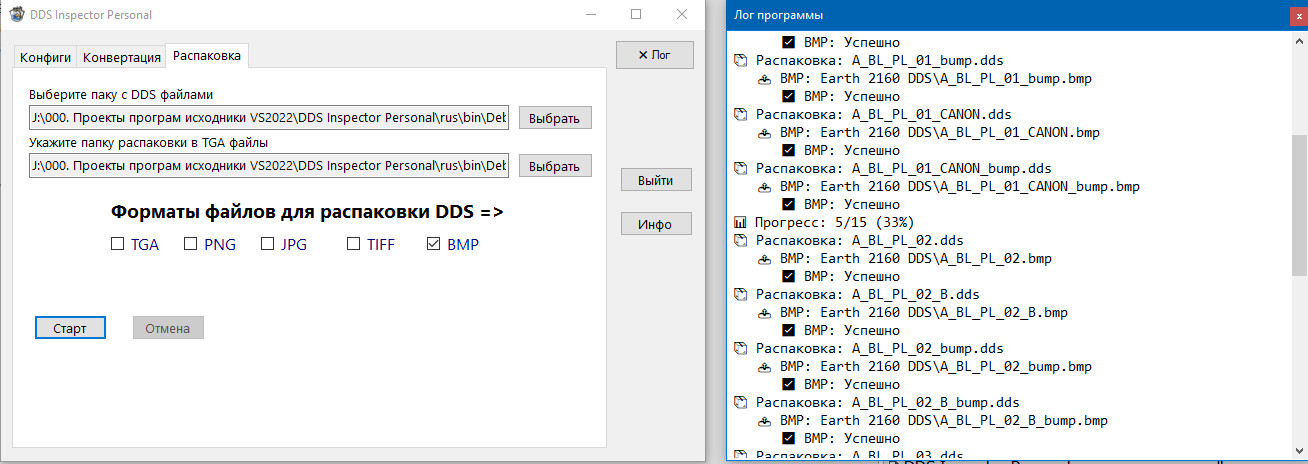The image size is (1308, 464).
Task: Click unpack icon beside A_BL_PL_01_bump.dds entry
Action: [740, 60]
